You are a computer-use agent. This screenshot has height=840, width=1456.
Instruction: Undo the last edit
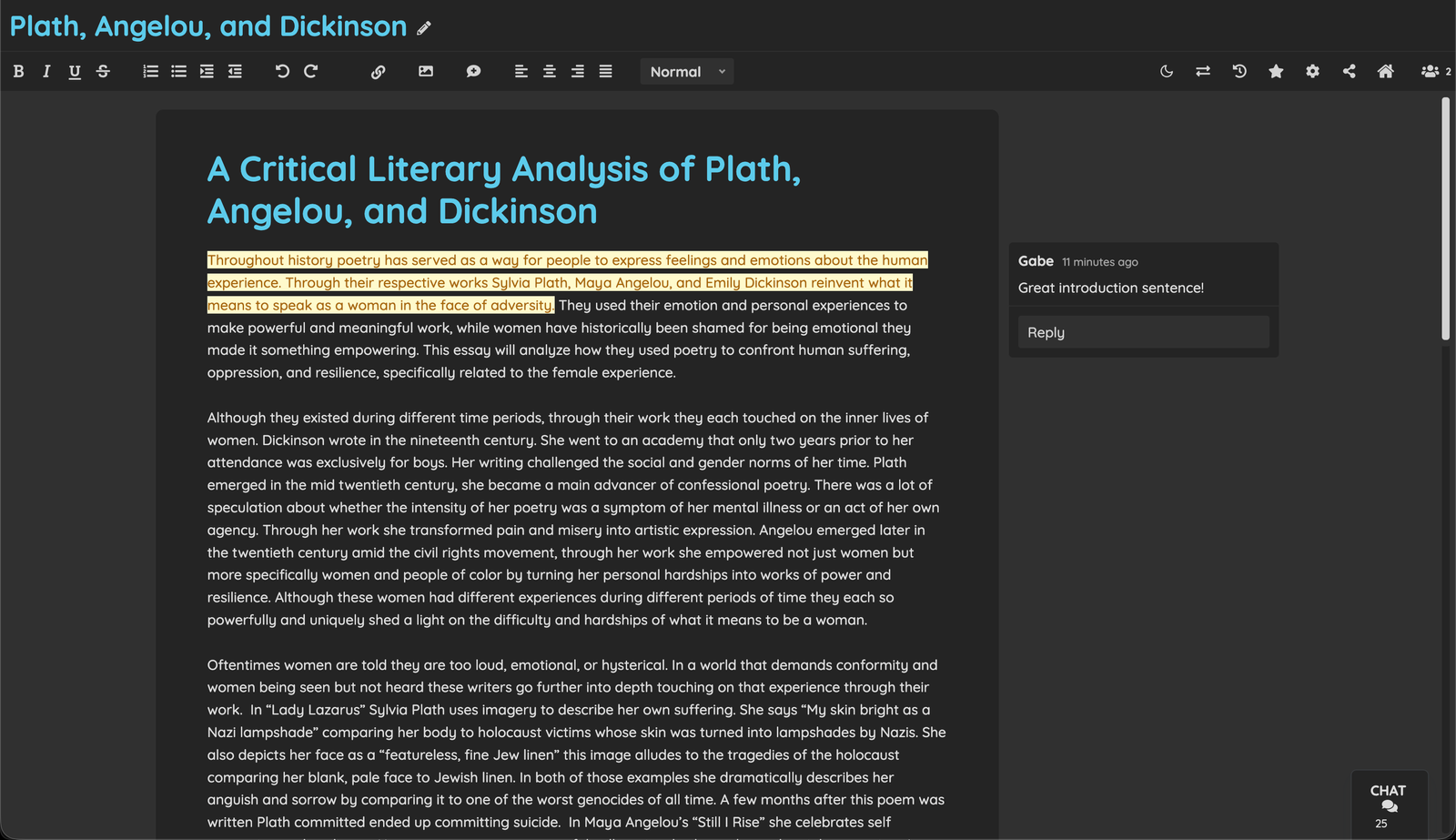click(281, 71)
